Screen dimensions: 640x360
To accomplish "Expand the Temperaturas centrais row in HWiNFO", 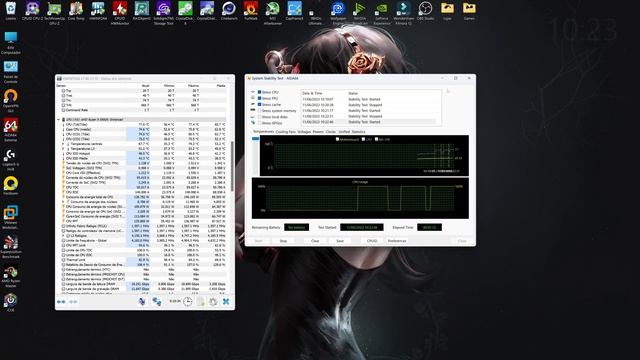I will pos(63,144).
